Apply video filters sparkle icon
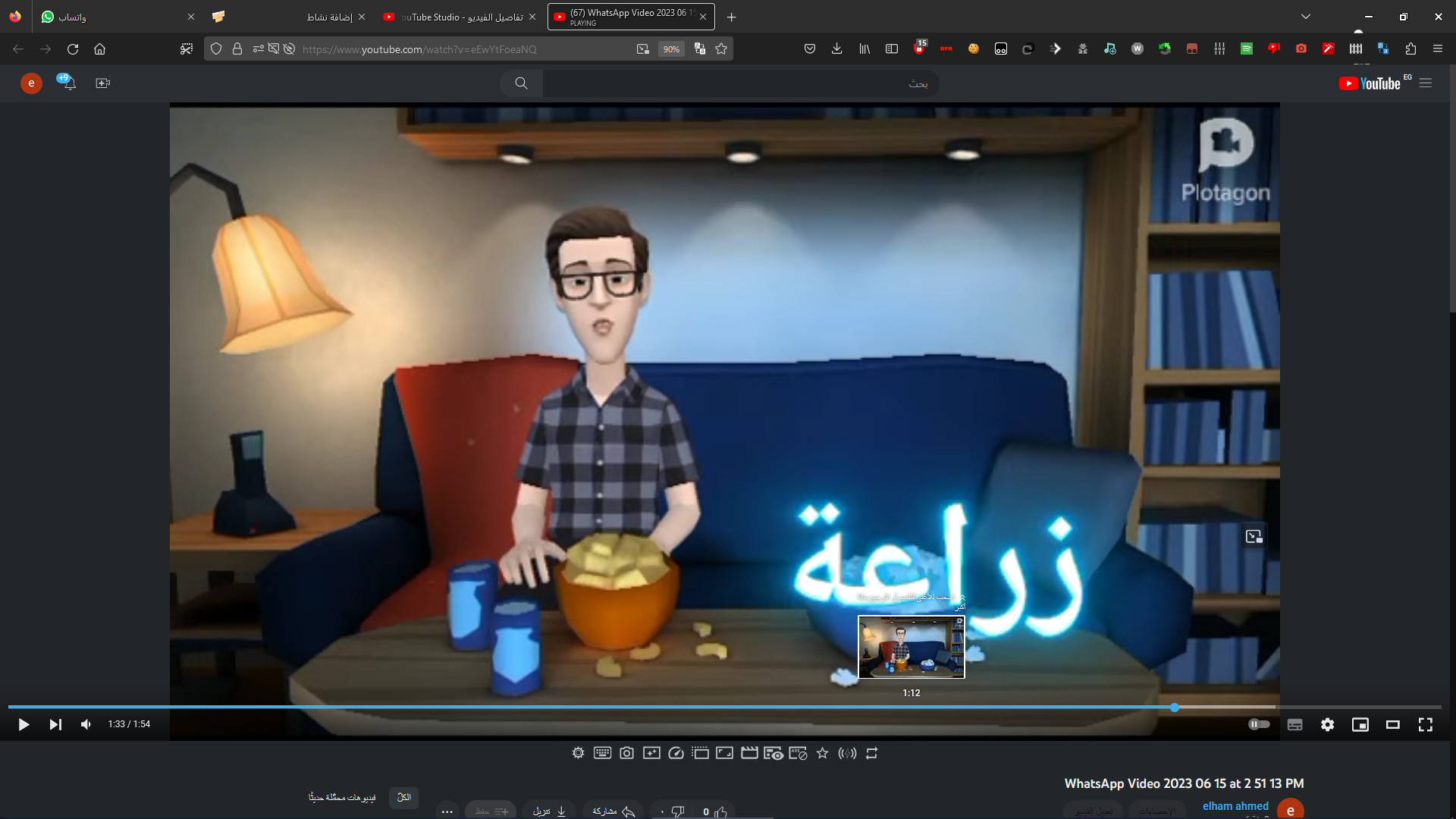This screenshot has height=819, width=1456. pos(651,753)
